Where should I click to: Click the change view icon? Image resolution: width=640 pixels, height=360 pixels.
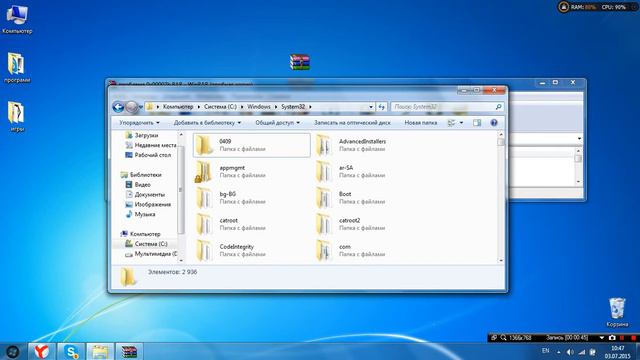tap(451, 123)
